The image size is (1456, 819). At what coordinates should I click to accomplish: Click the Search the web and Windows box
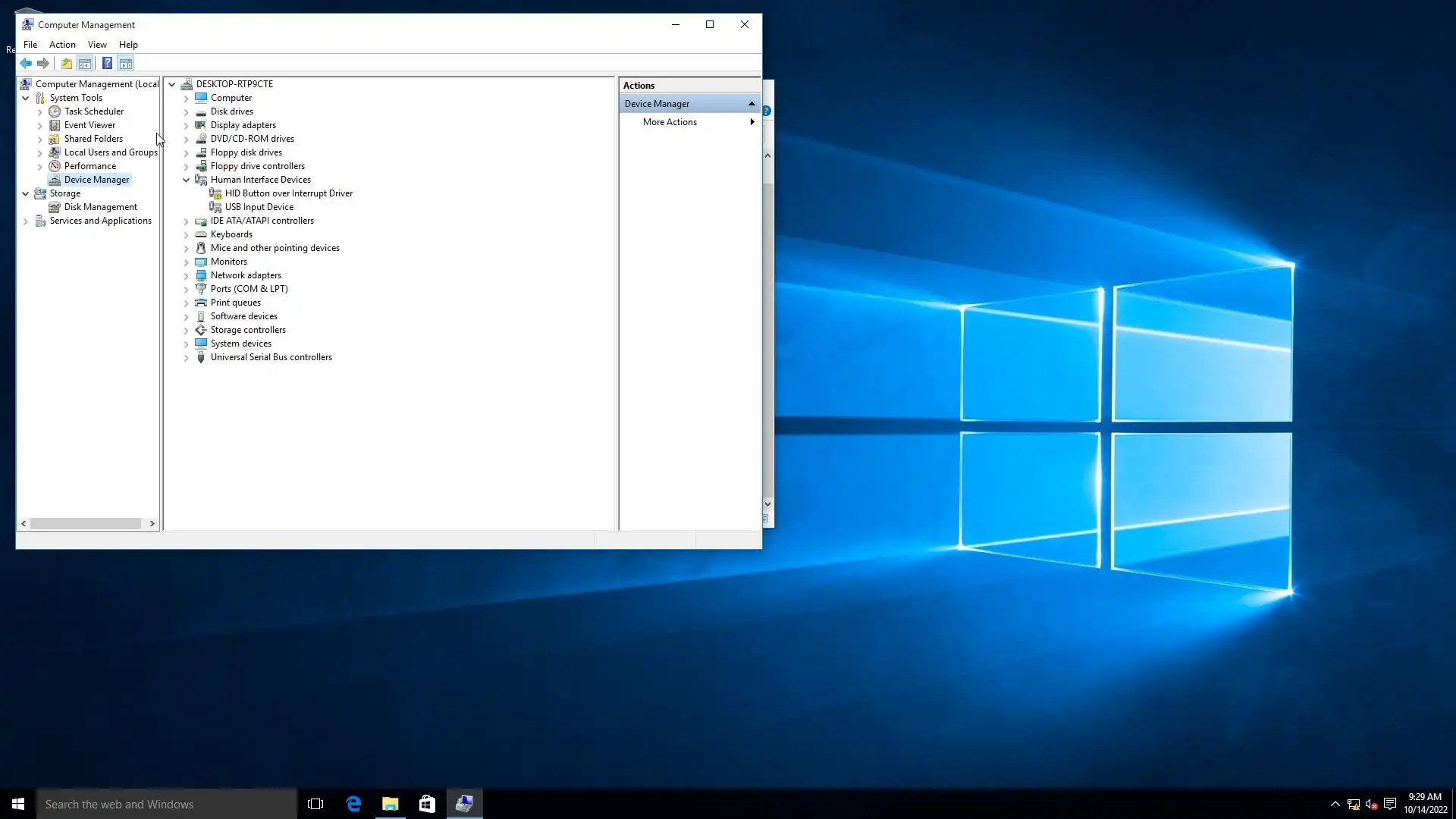pos(167,804)
